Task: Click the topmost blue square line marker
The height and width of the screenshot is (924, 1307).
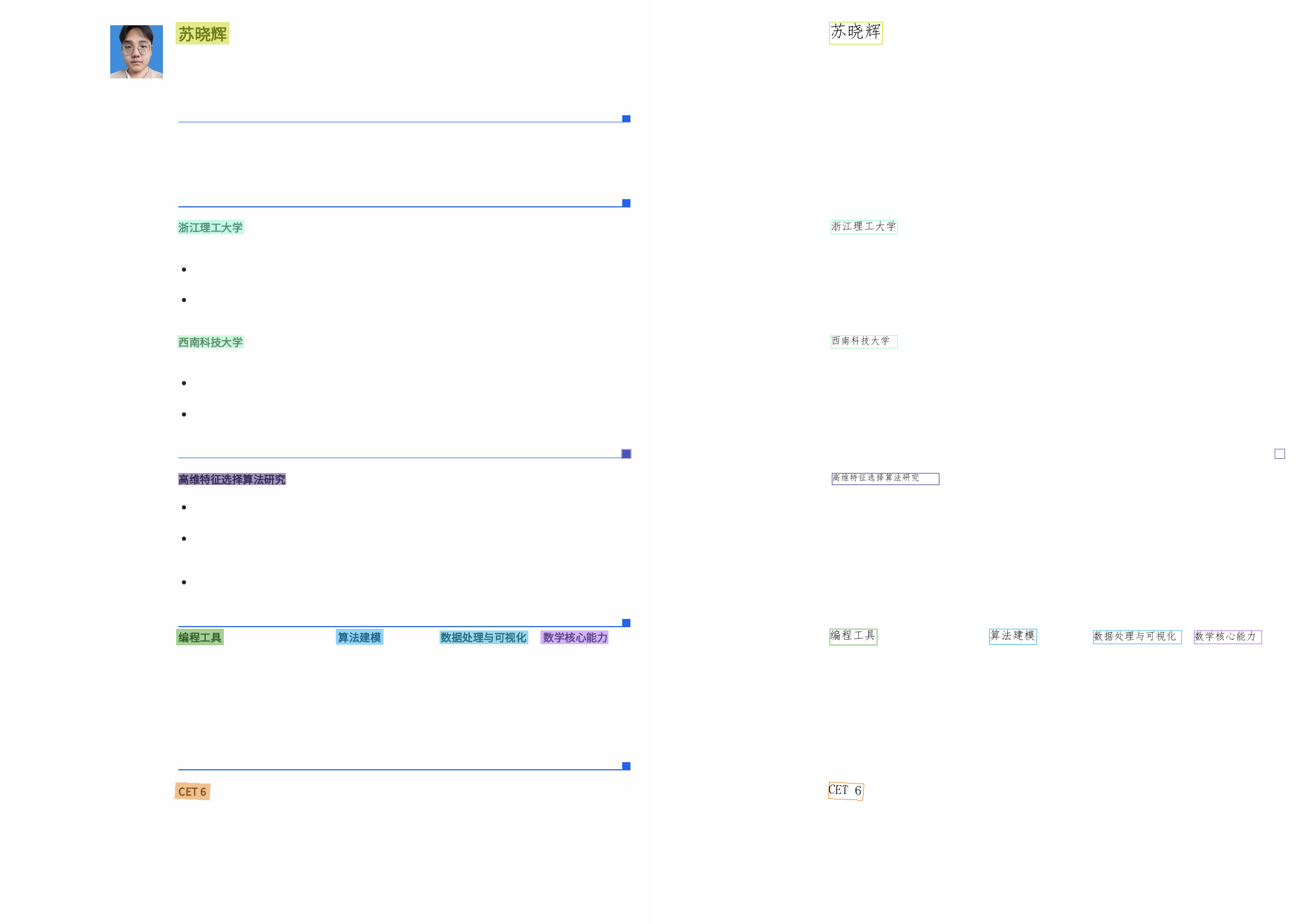Action: (x=626, y=119)
